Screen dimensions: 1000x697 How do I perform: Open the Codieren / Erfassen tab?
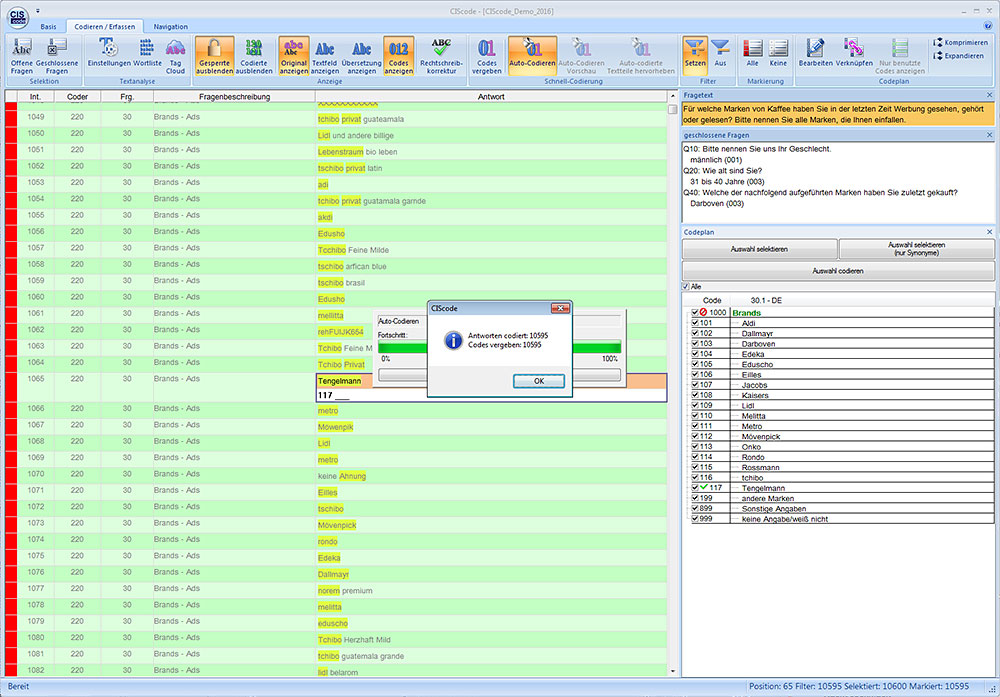click(x=105, y=27)
